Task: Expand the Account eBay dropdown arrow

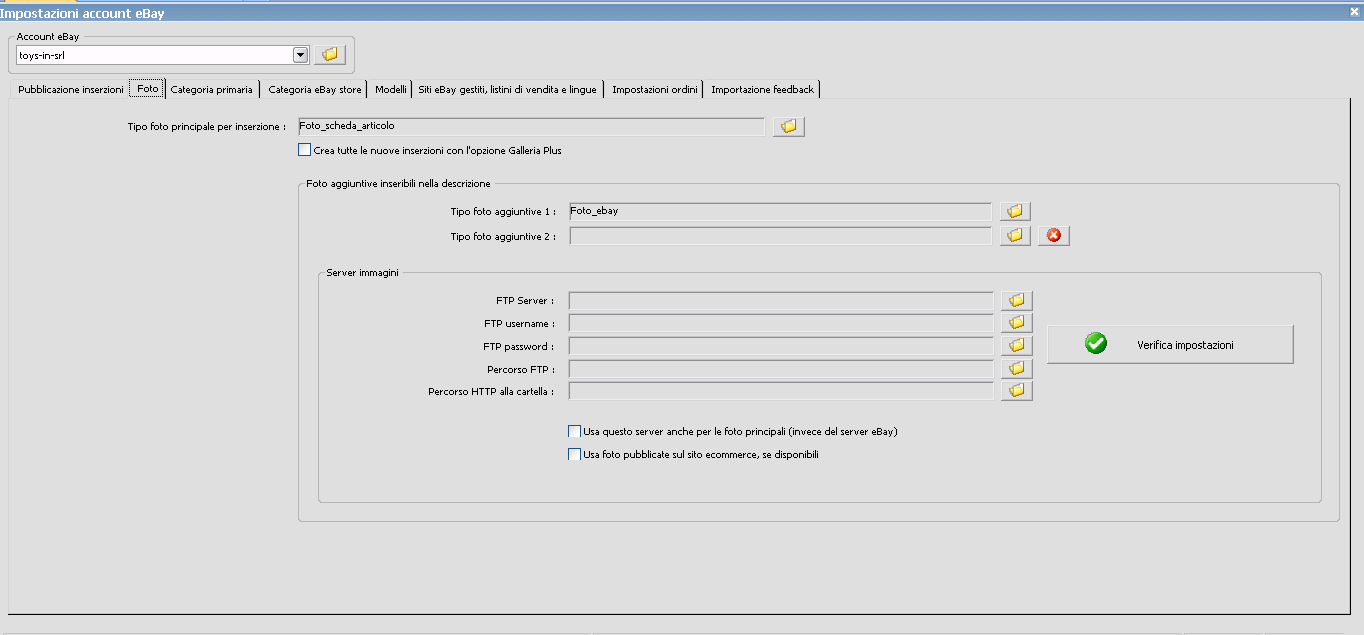Action: (300, 55)
